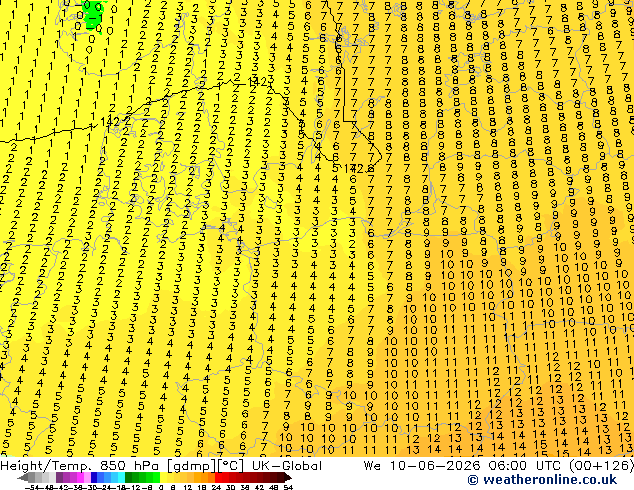Pick the bright yellow legend swatch
The height and width of the screenshot is (490, 634).
point(163,477)
